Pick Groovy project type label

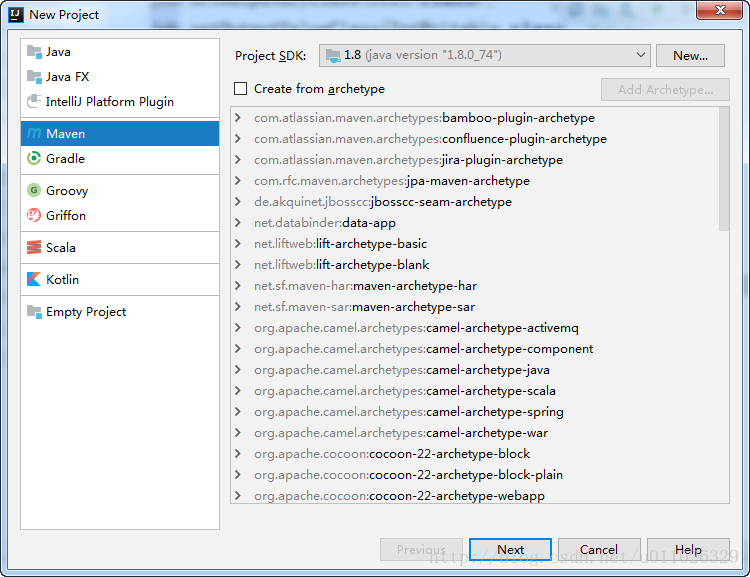[x=67, y=191]
